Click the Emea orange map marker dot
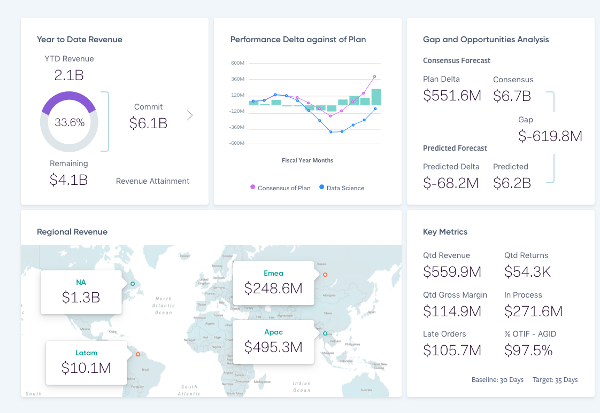This screenshot has height=413, width=600. pyautogui.click(x=324, y=273)
